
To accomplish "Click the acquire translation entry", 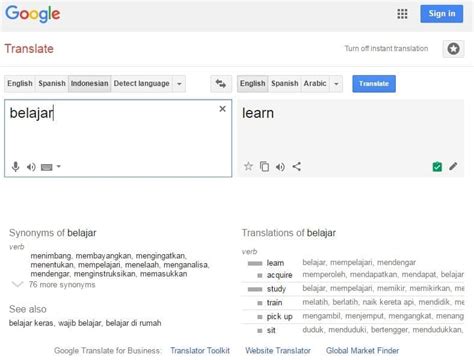I will click(279, 275).
